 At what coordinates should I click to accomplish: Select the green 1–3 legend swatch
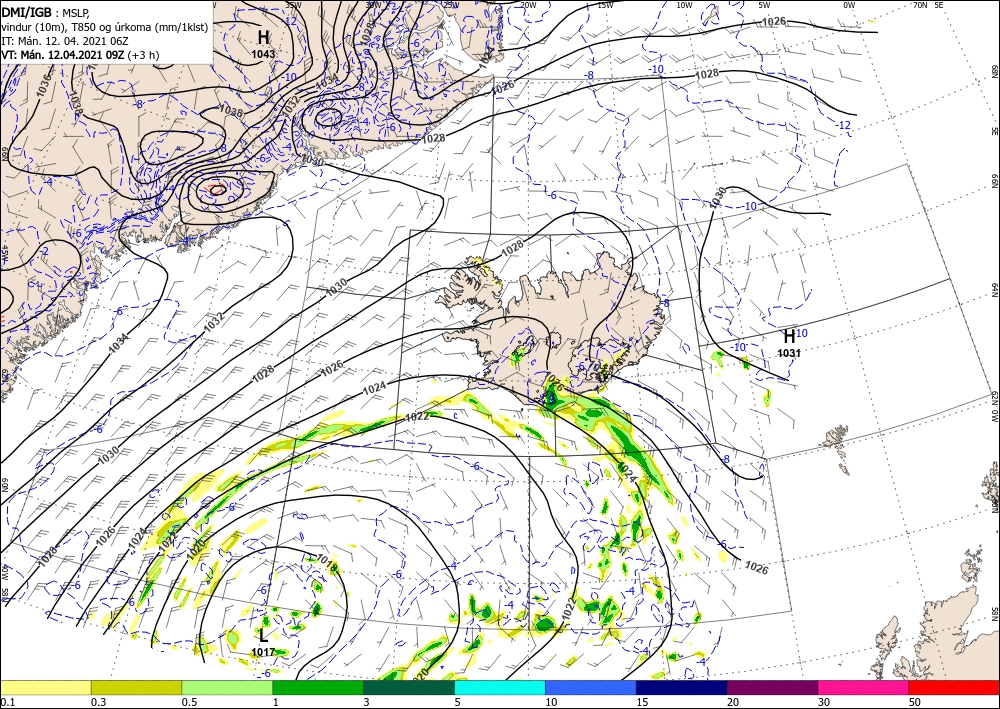click(318, 687)
